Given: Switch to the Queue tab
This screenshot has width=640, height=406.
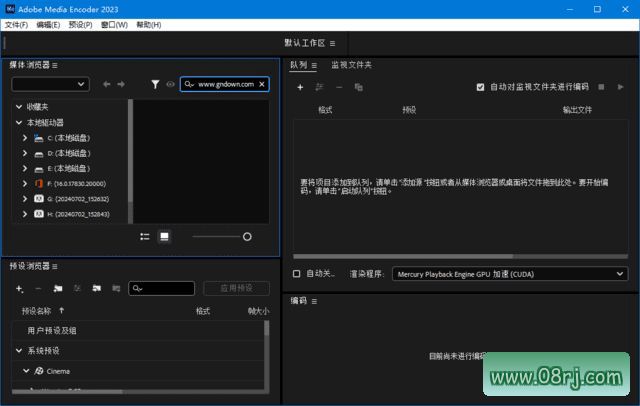Looking at the screenshot, I should coord(299,65).
